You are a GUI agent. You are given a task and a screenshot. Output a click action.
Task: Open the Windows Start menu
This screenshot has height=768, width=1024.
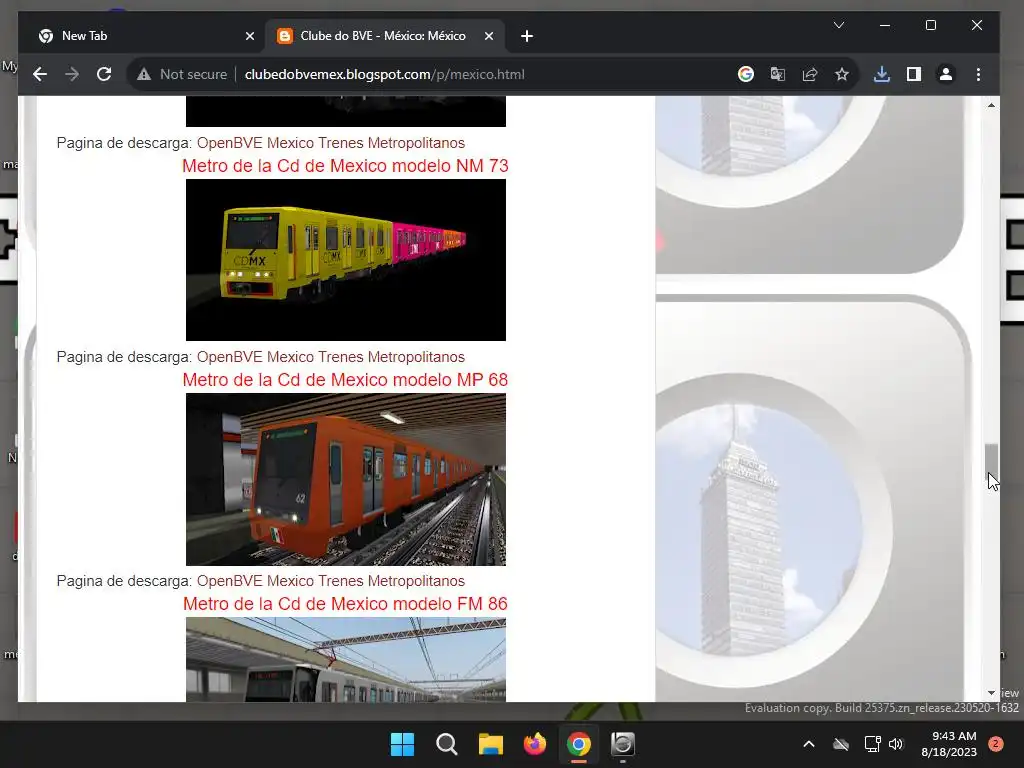click(402, 744)
